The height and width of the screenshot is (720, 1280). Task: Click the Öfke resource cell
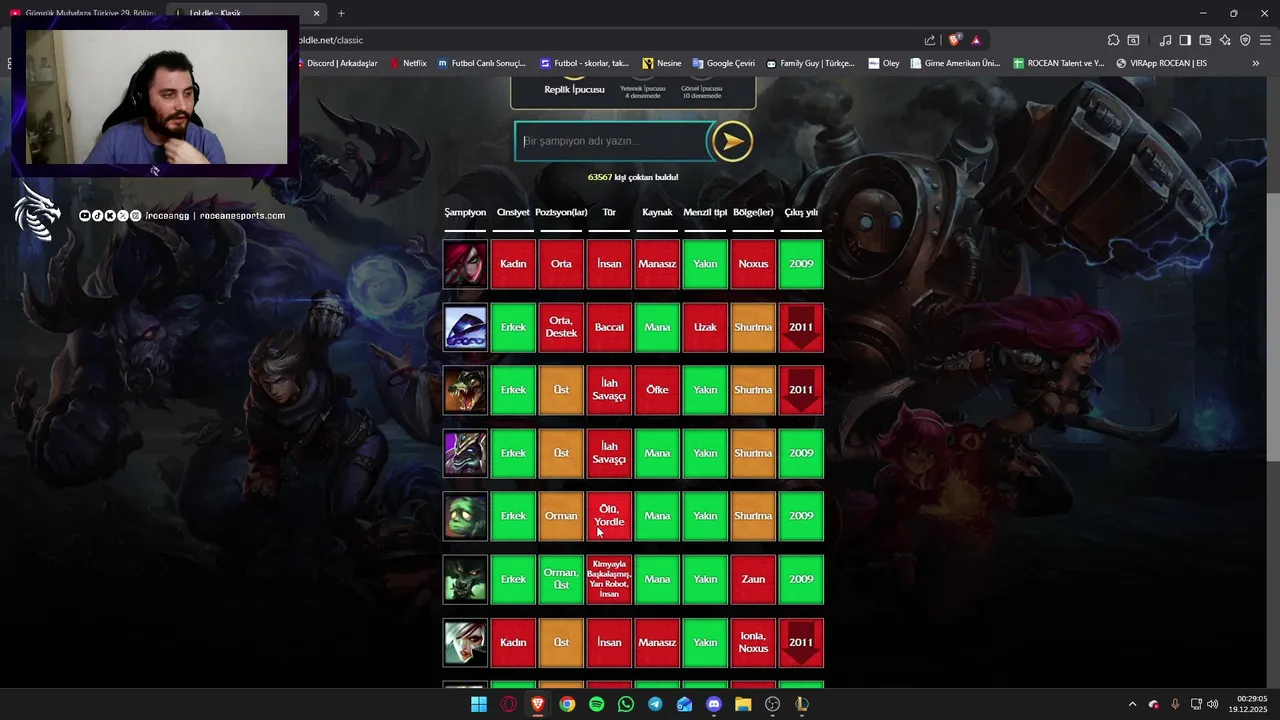[657, 390]
